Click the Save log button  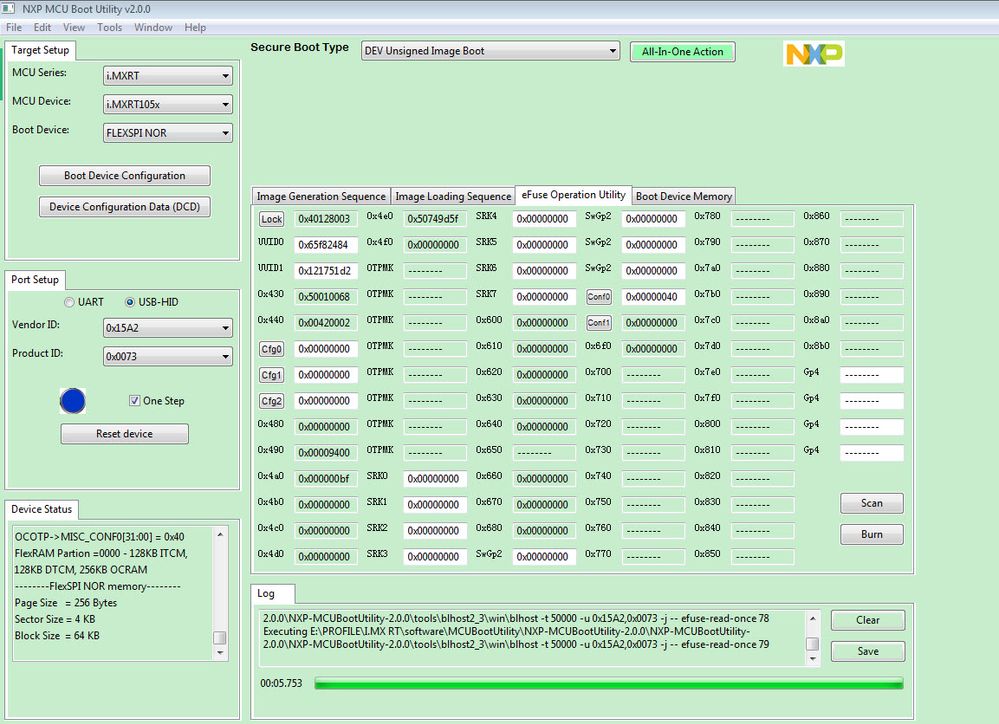(868, 651)
